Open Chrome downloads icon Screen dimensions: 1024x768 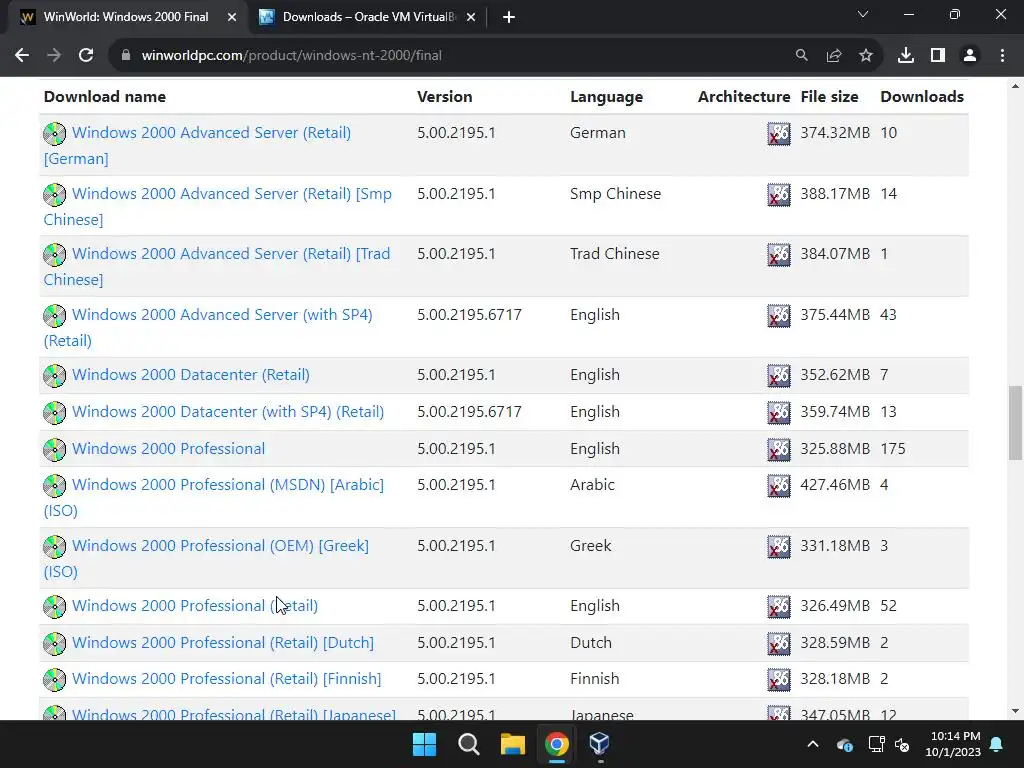906,56
